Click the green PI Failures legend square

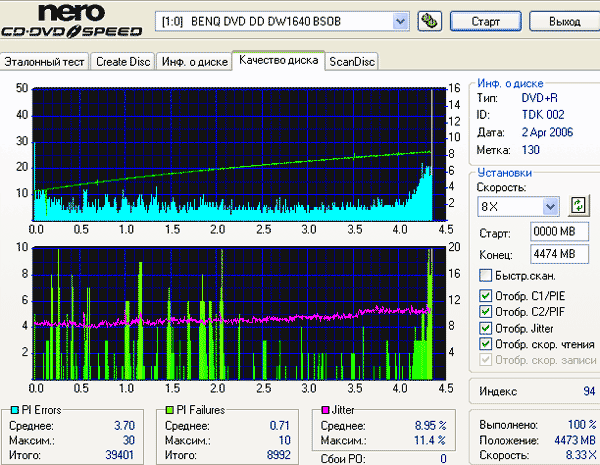tap(170, 410)
